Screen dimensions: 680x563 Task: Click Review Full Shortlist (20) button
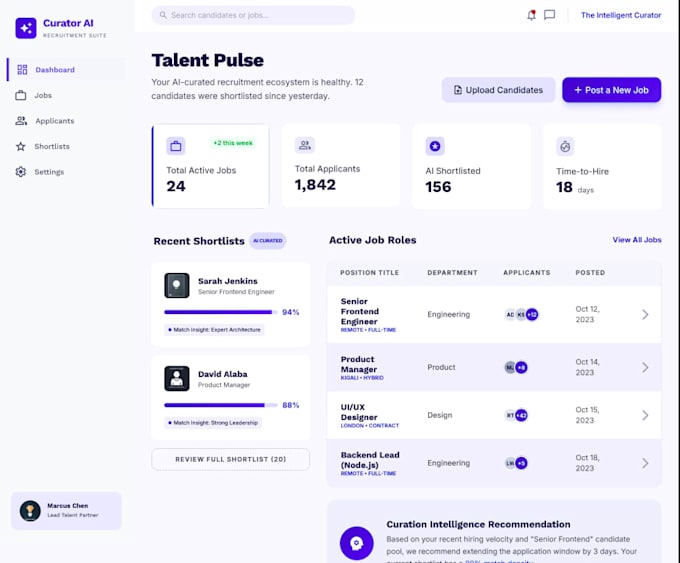click(x=231, y=459)
